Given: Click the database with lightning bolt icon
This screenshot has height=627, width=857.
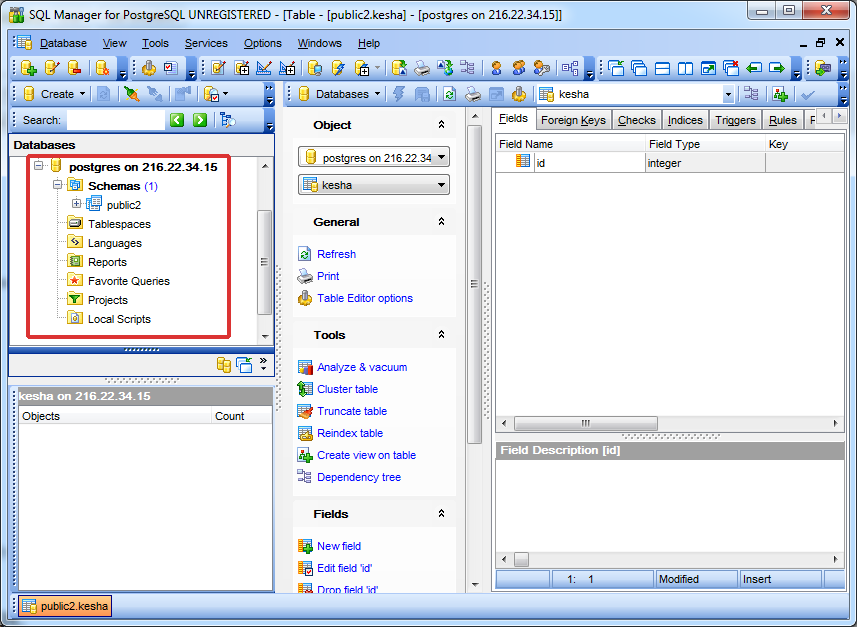Looking at the screenshot, I should (x=338, y=68).
